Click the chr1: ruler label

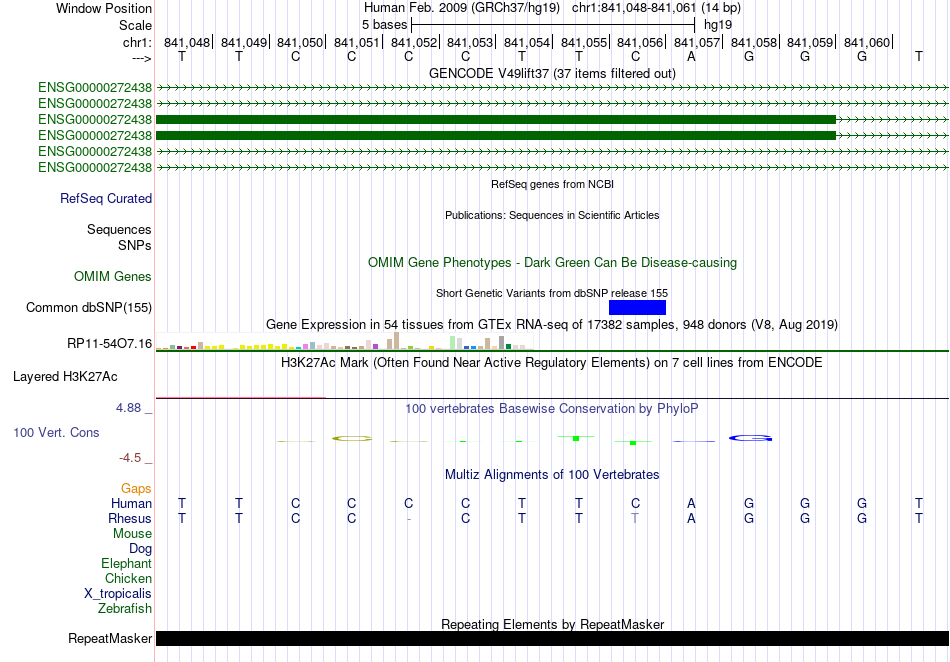137,42
